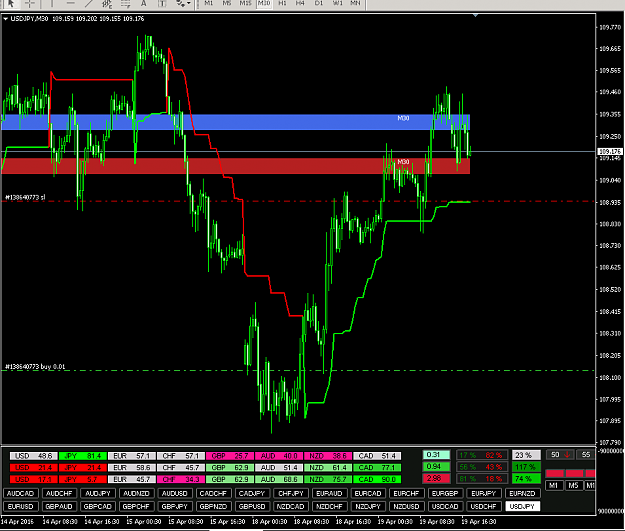This screenshot has height=531, width=625.
Task: Switch to the CADCHF pair
Action: click(213, 494)
